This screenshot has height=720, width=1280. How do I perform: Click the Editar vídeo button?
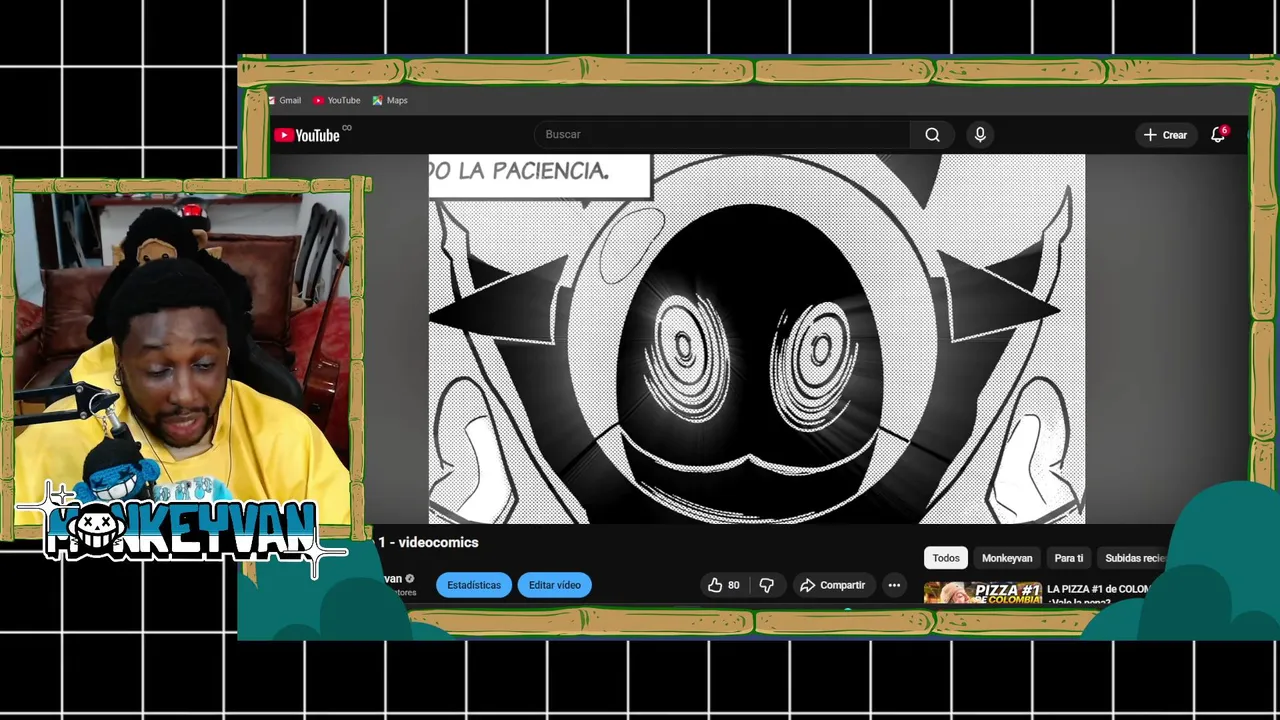coord(555,585)
